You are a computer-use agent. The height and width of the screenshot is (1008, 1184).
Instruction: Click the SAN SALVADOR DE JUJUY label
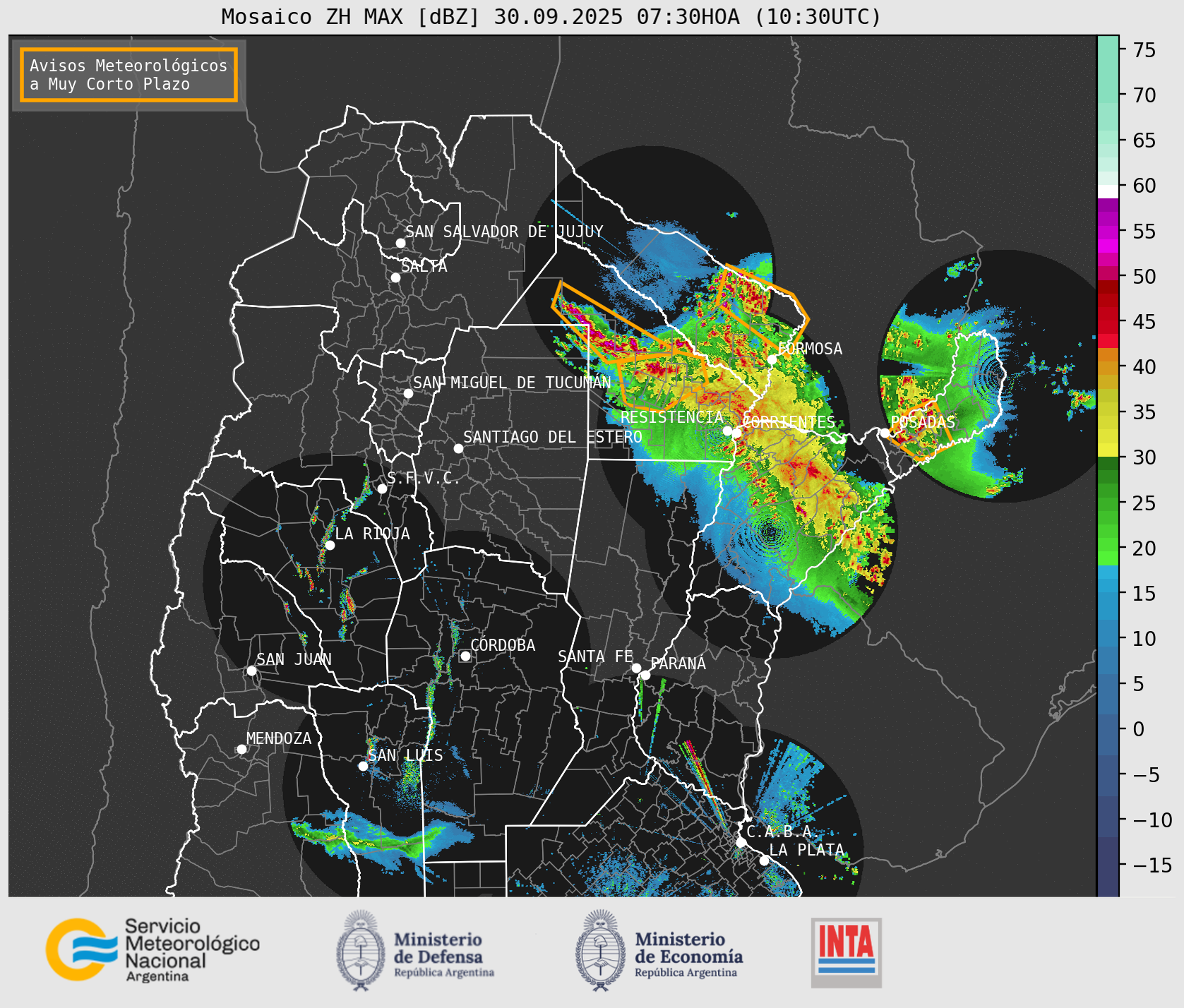(504, 232)
